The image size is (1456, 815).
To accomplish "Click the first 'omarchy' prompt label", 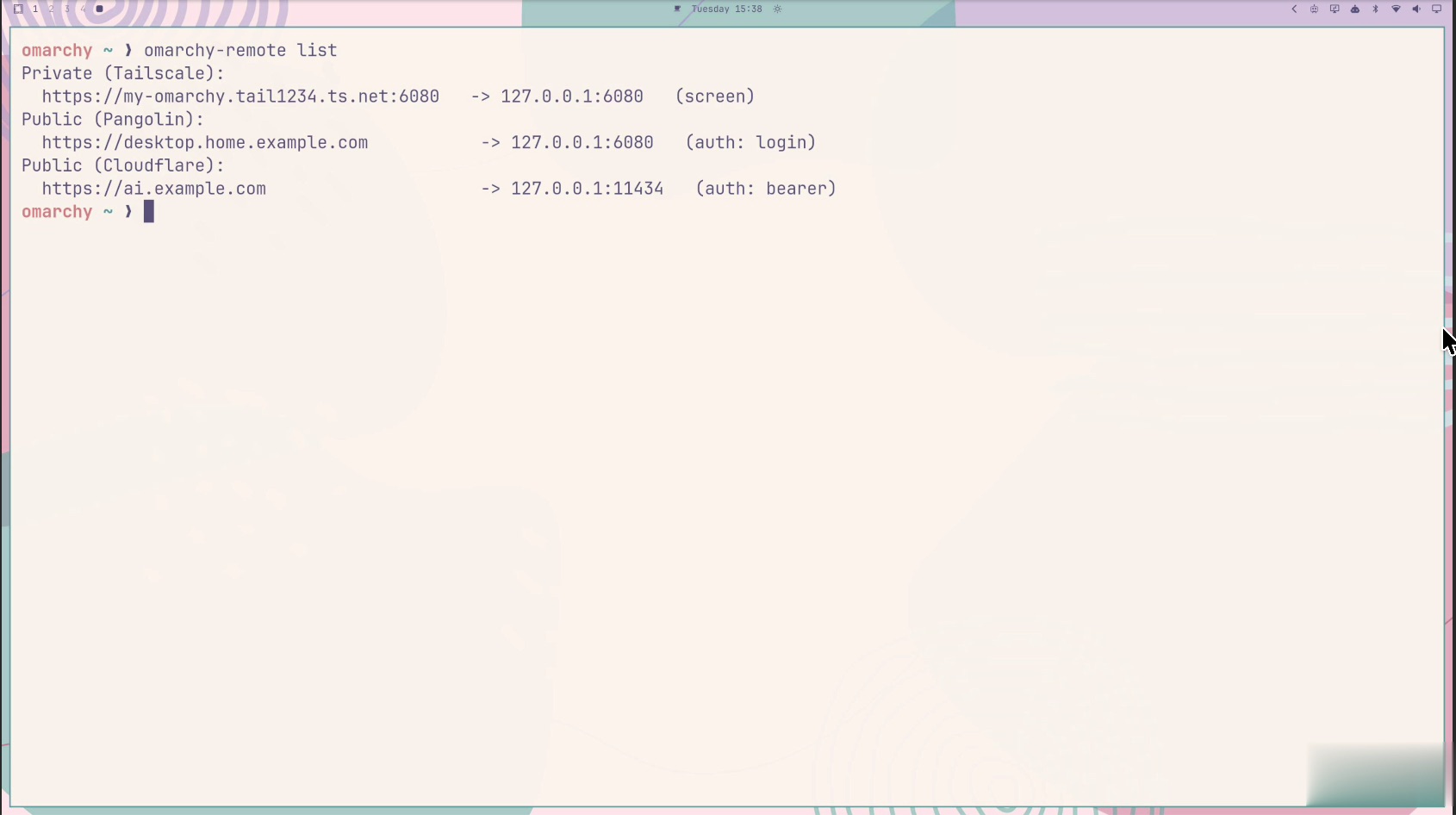I will coord(57,50).
